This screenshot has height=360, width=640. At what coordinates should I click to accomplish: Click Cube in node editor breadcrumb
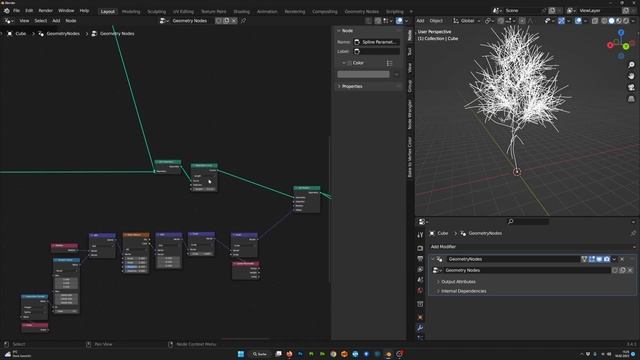17,33
